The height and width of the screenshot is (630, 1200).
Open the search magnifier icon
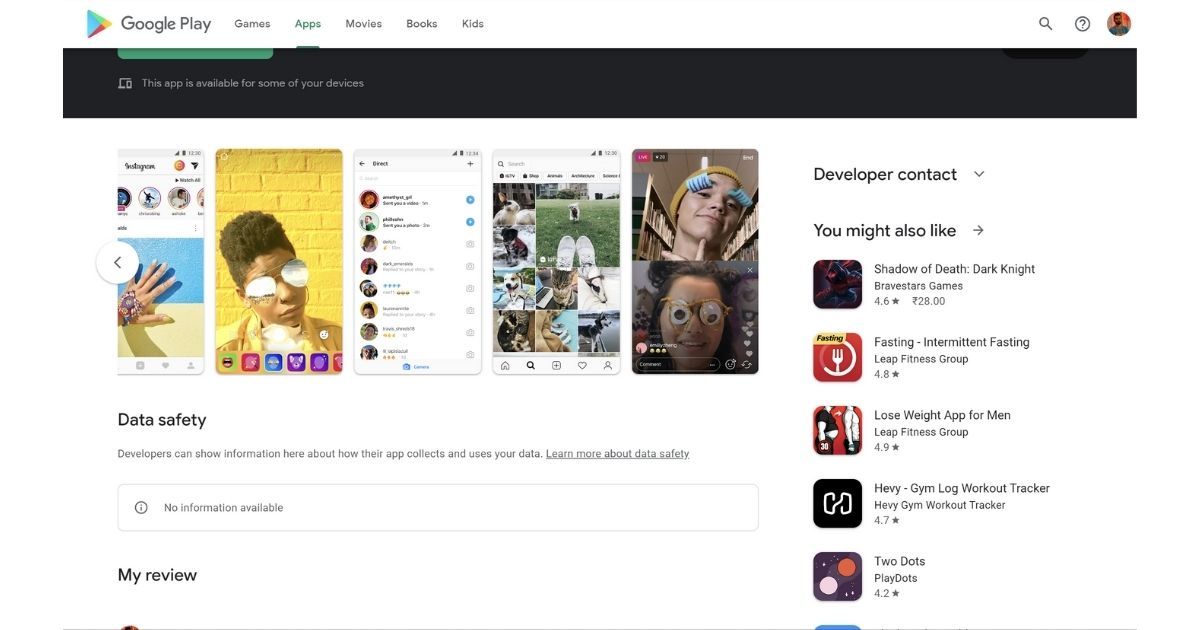(1045, 24)
